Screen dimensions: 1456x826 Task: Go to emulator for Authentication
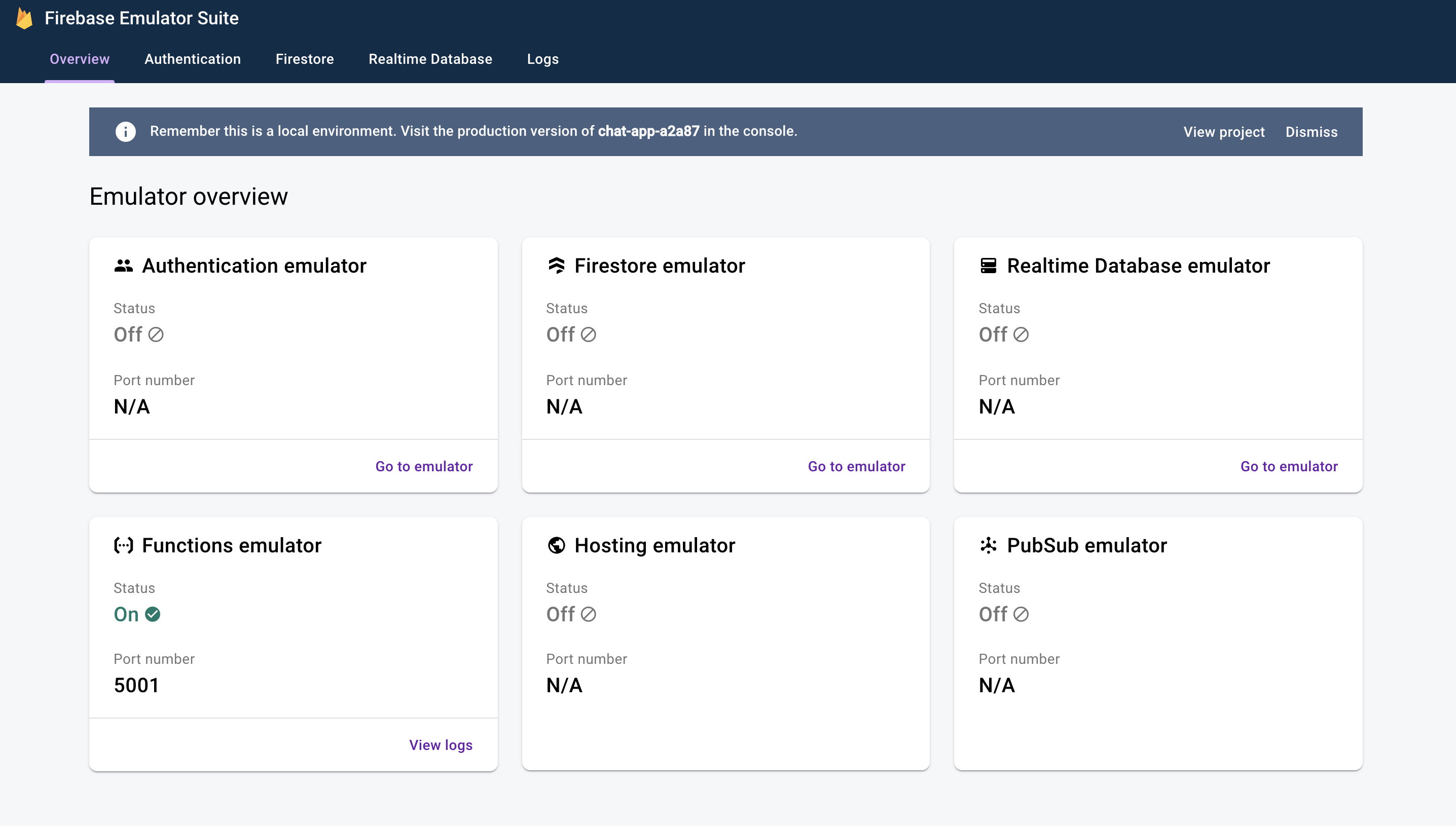(x=424, y=466)
